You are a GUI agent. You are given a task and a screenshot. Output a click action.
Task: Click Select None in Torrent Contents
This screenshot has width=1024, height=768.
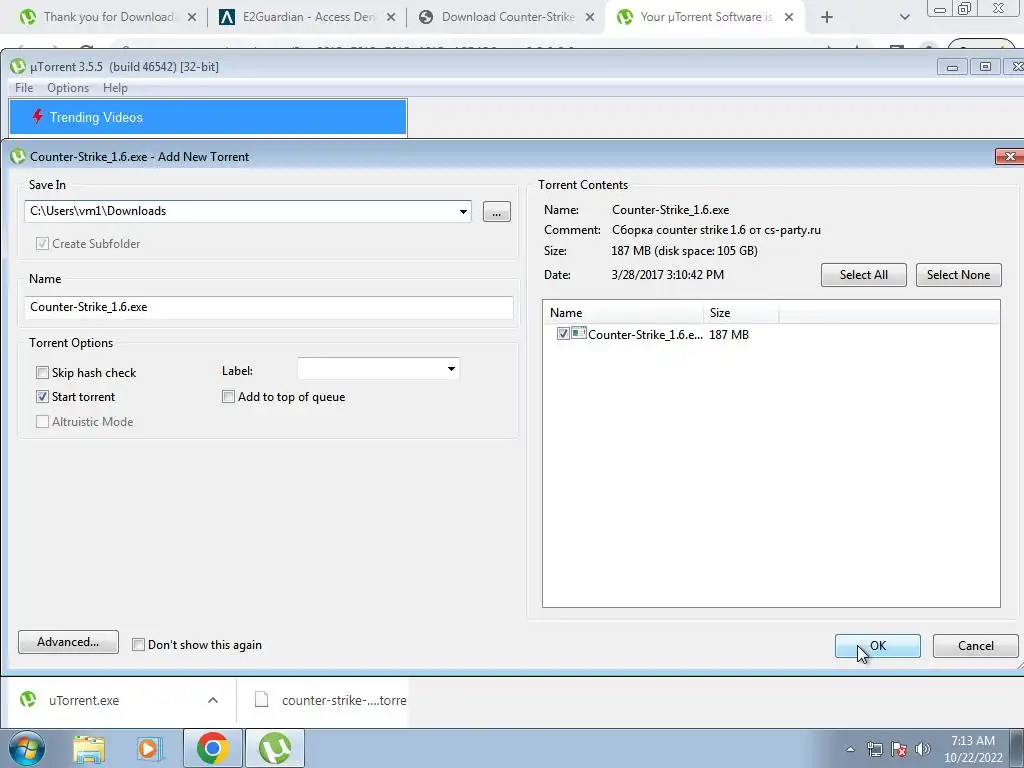click(958, 275)
